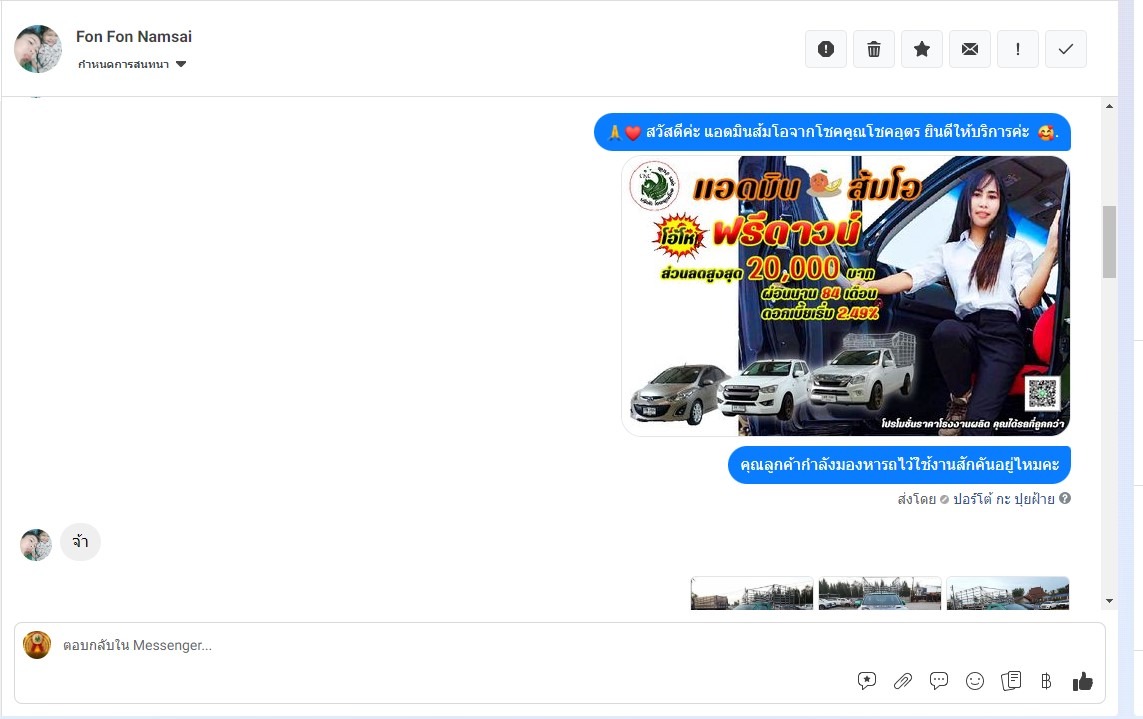Flag conversation with exclamation mark button

[x=1018, y=49]
